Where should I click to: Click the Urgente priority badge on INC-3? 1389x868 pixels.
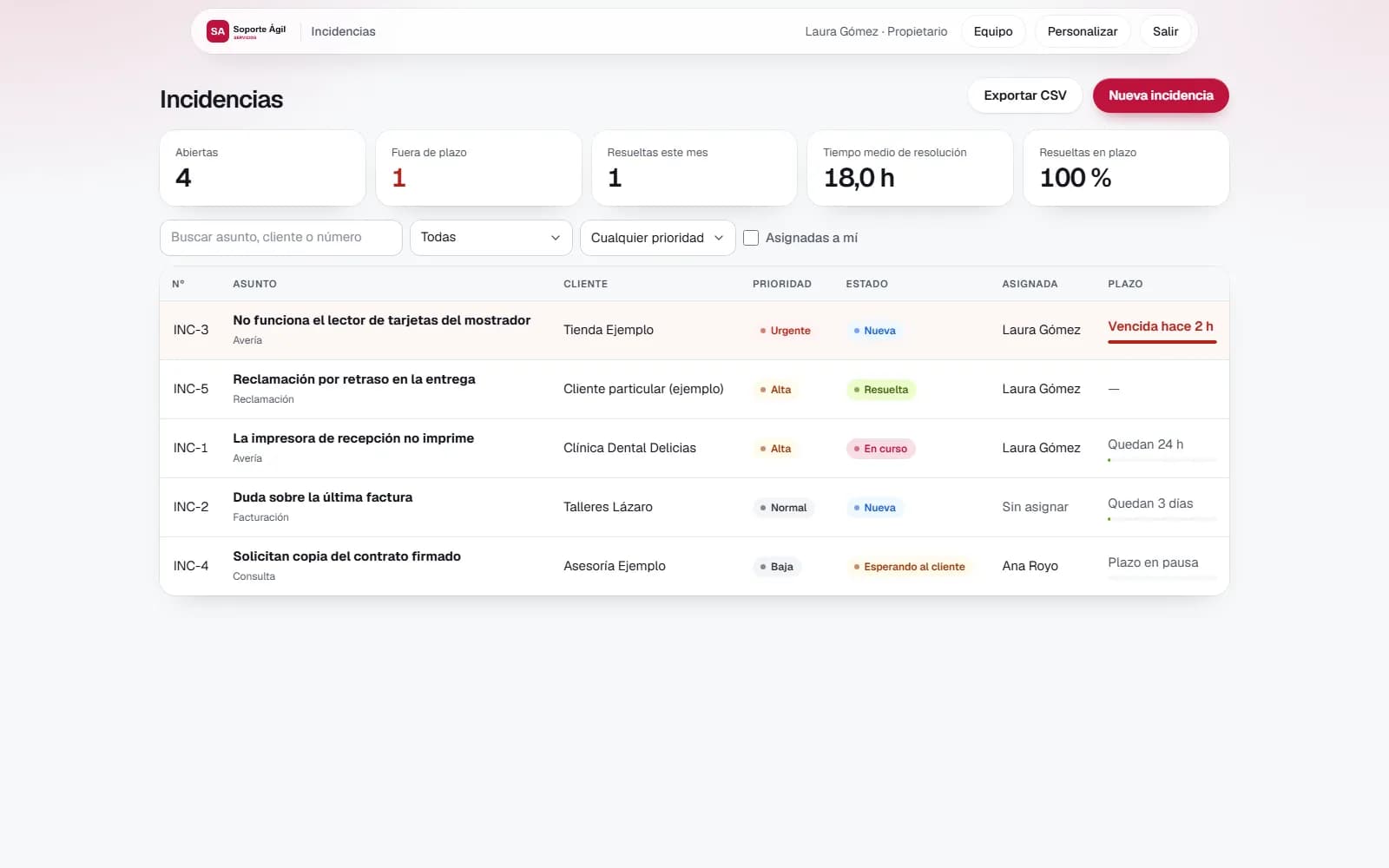click(785, 331)
